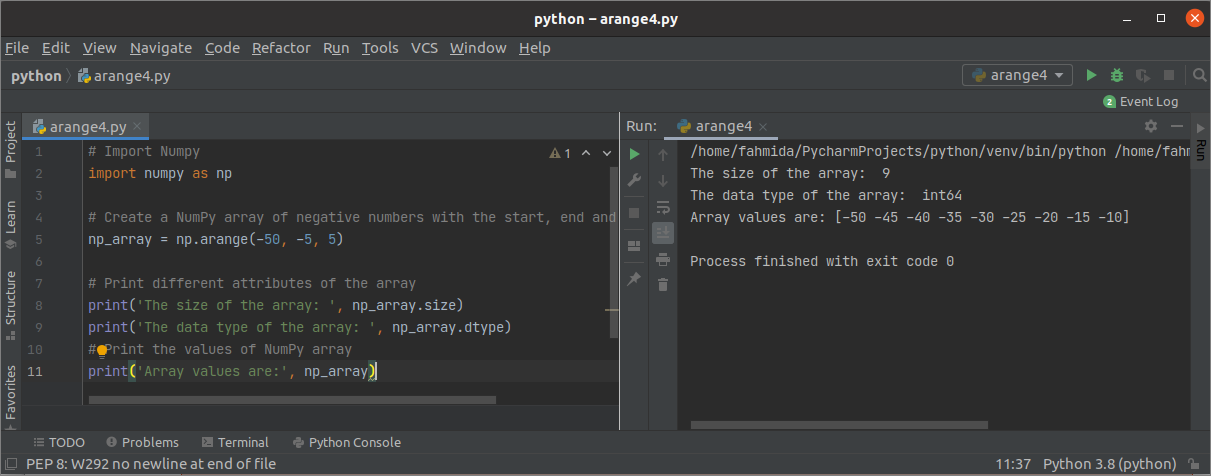Click the editor horizontal scrollbar
The image size is (1211, 476).
pyautogui.click(x=292, y=400)
